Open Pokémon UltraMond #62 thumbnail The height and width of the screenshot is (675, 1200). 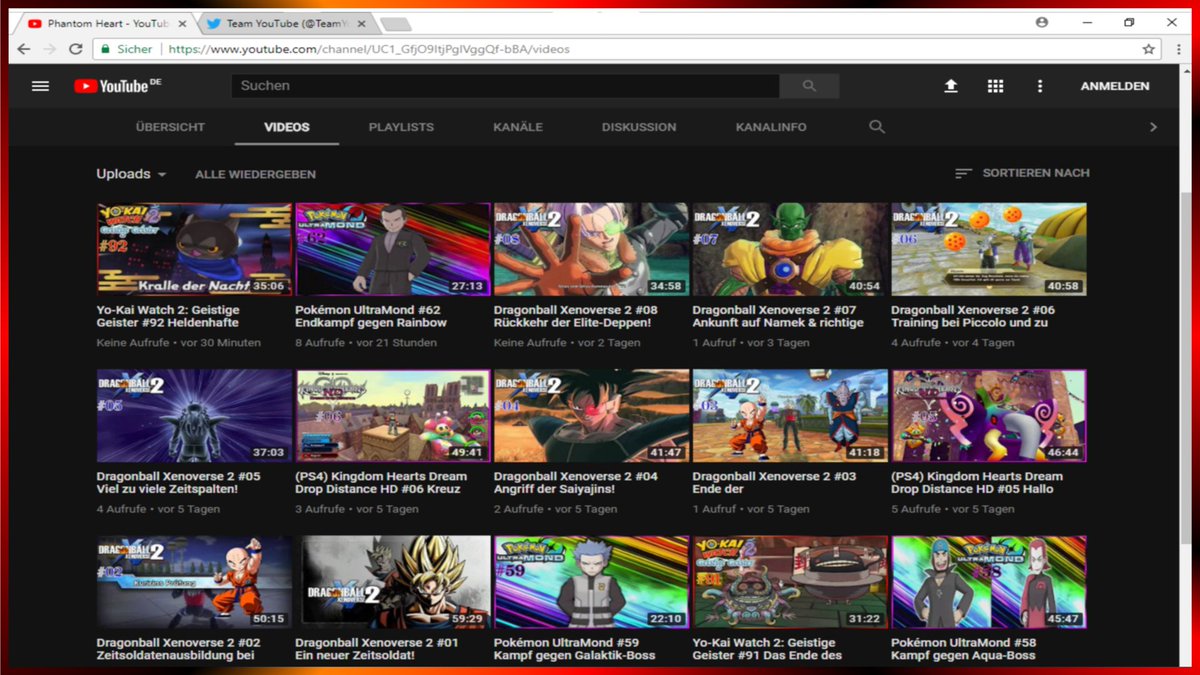pos(392,250)
